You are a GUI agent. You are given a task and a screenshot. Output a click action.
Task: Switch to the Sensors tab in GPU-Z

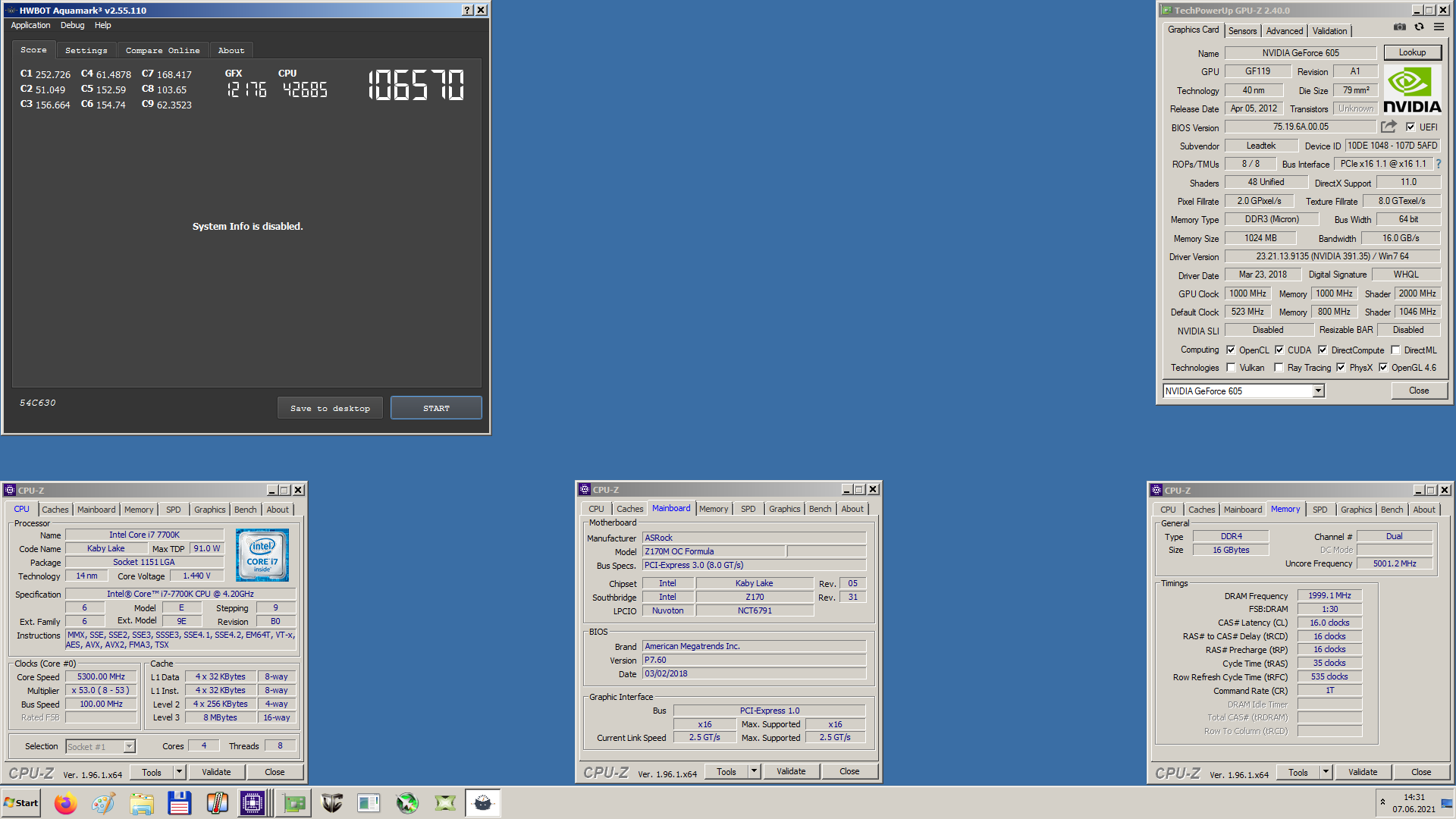(1242, 30)
